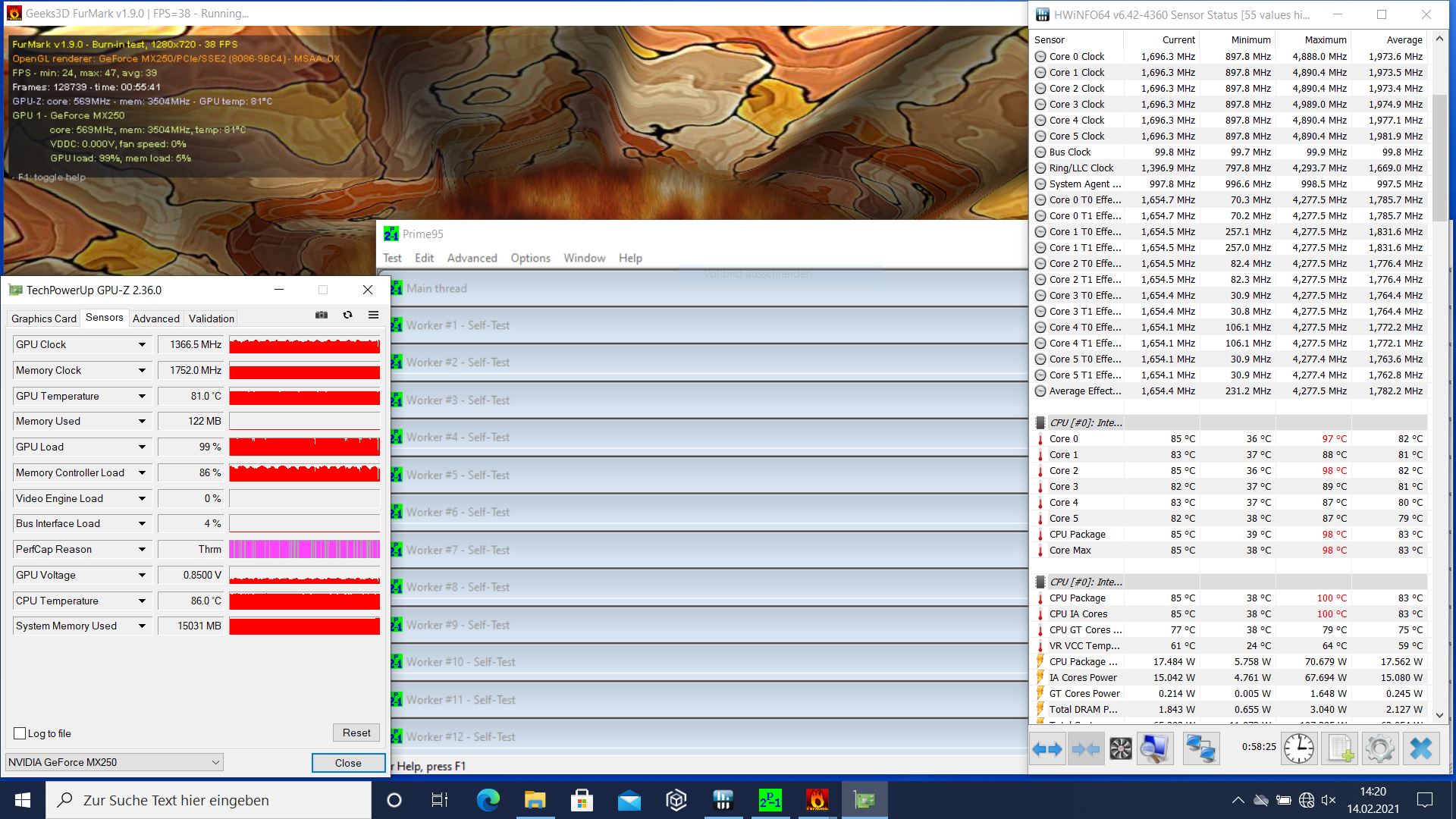This screenshot has width=1456, height=819.
Task: Click the HWiNFO vertical scrollbar thumb
Action: point(1439,157)
